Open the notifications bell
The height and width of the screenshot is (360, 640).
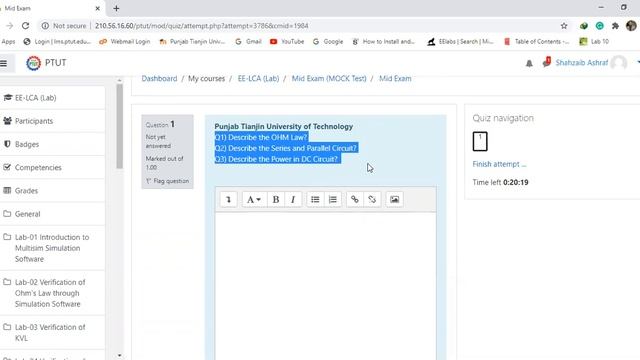tap(529, 63)
